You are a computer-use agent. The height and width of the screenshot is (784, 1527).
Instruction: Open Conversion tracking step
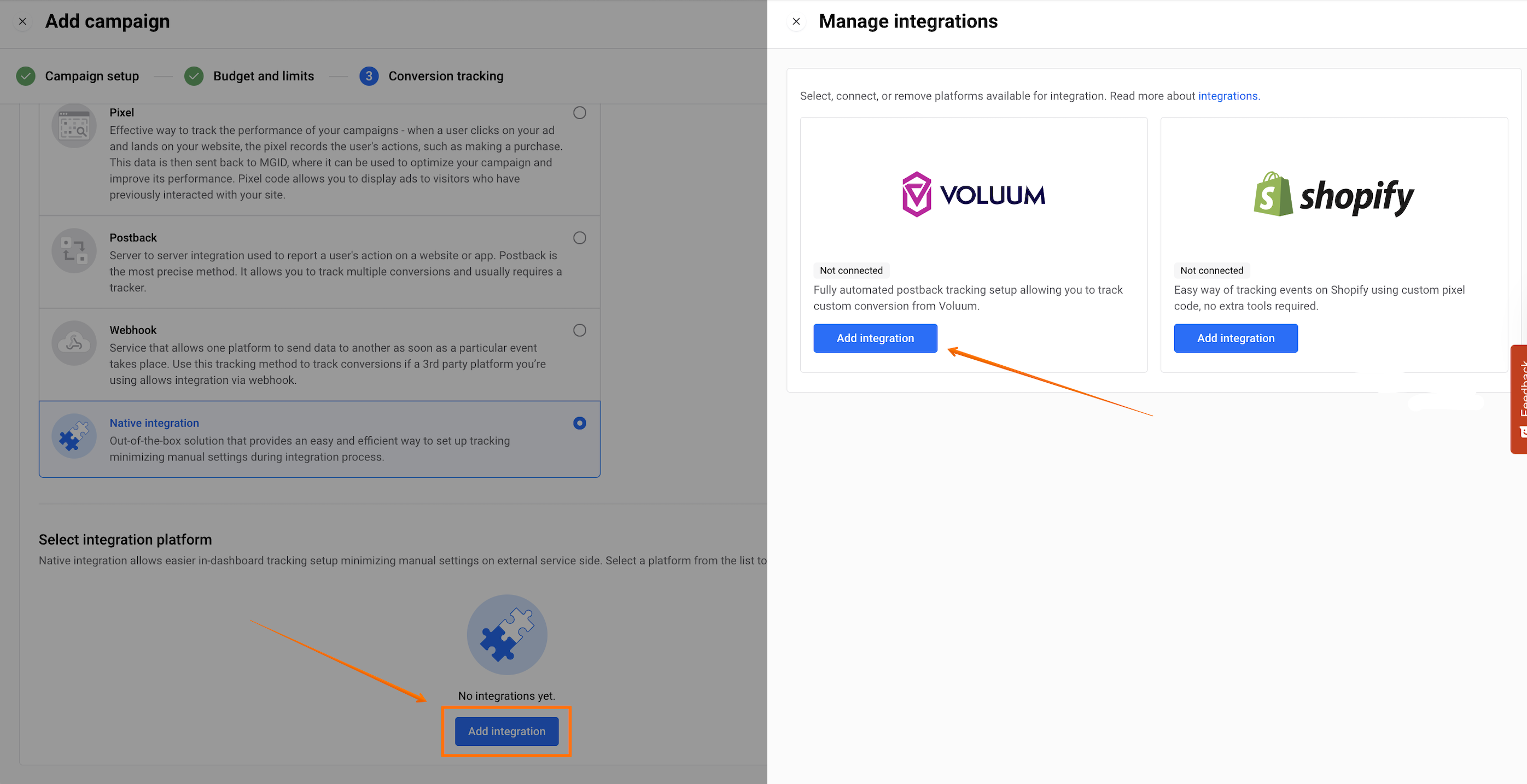(x=445, y=76)
